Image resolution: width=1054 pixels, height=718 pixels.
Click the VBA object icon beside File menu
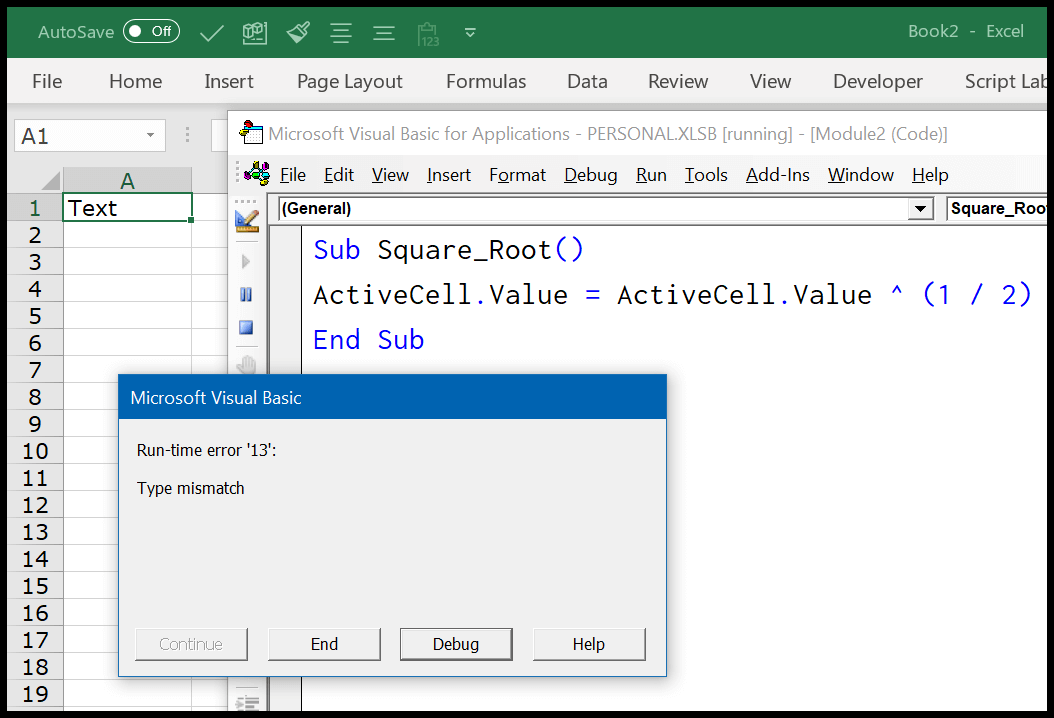tap(257, 174)
